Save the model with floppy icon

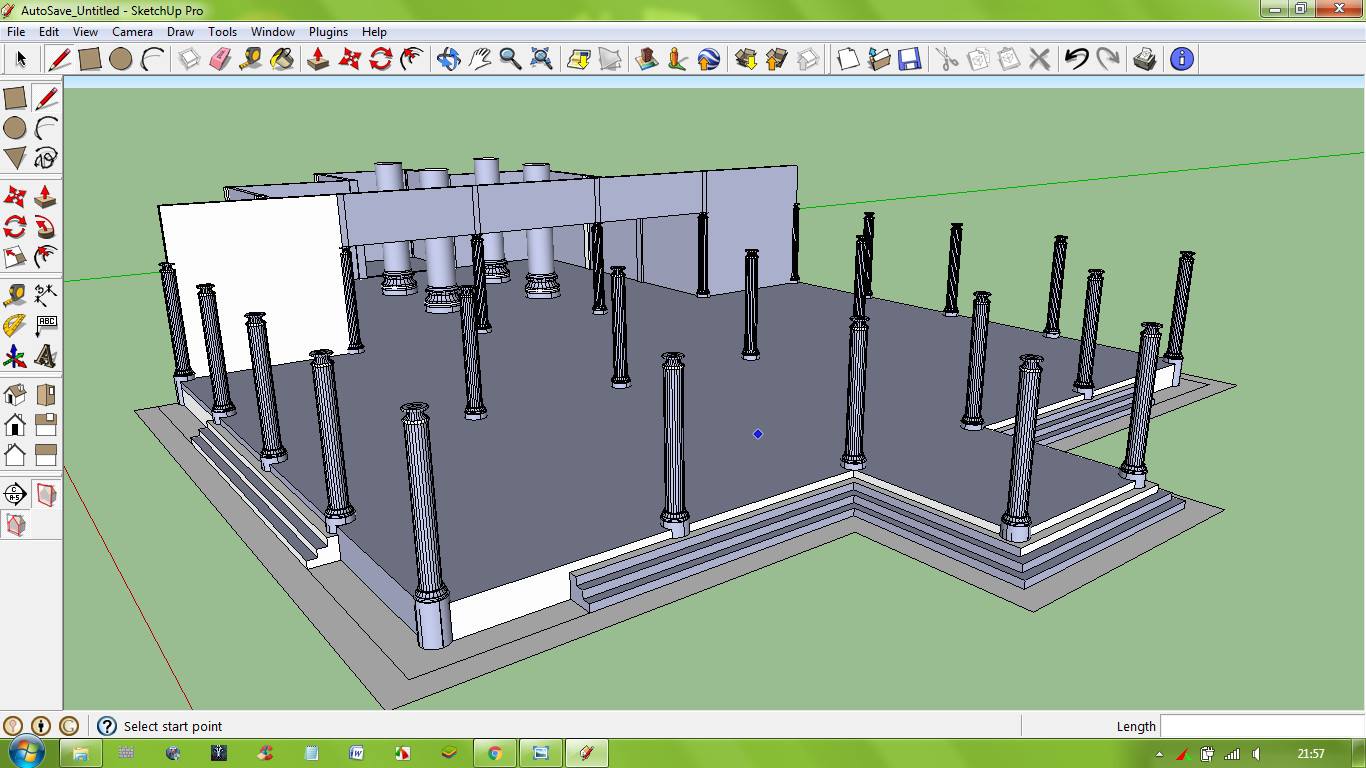[909, 59]
